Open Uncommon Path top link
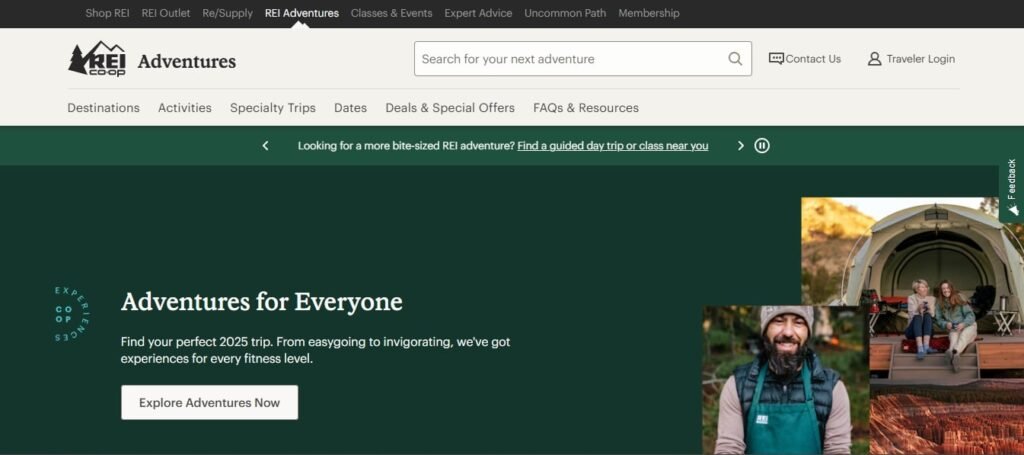This screenshot has height=455, width=1024. coord(565,13)
